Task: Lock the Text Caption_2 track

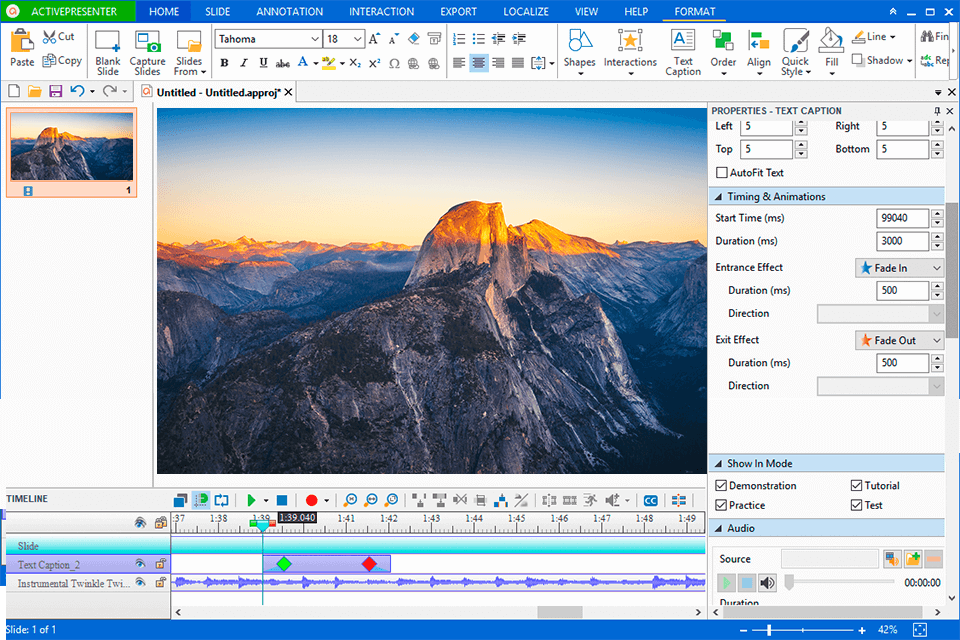Action: point(160,563)
